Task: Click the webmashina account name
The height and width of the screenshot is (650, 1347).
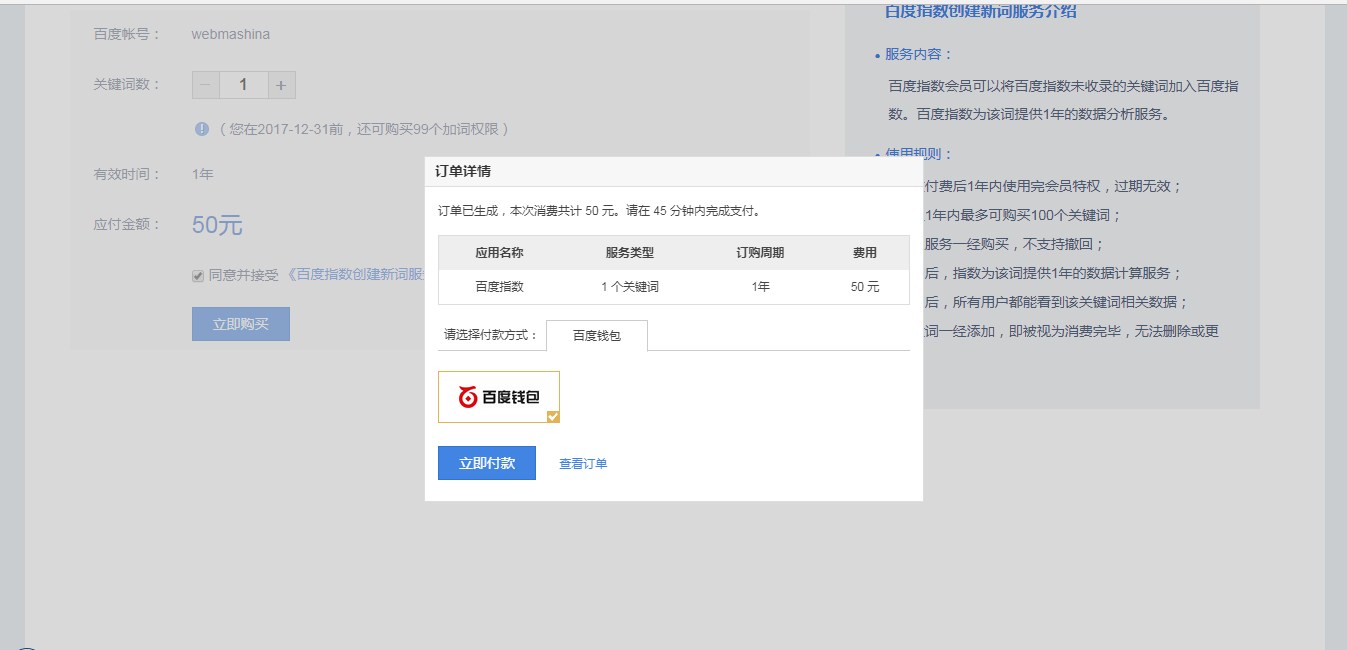Action: click(231, 34)
